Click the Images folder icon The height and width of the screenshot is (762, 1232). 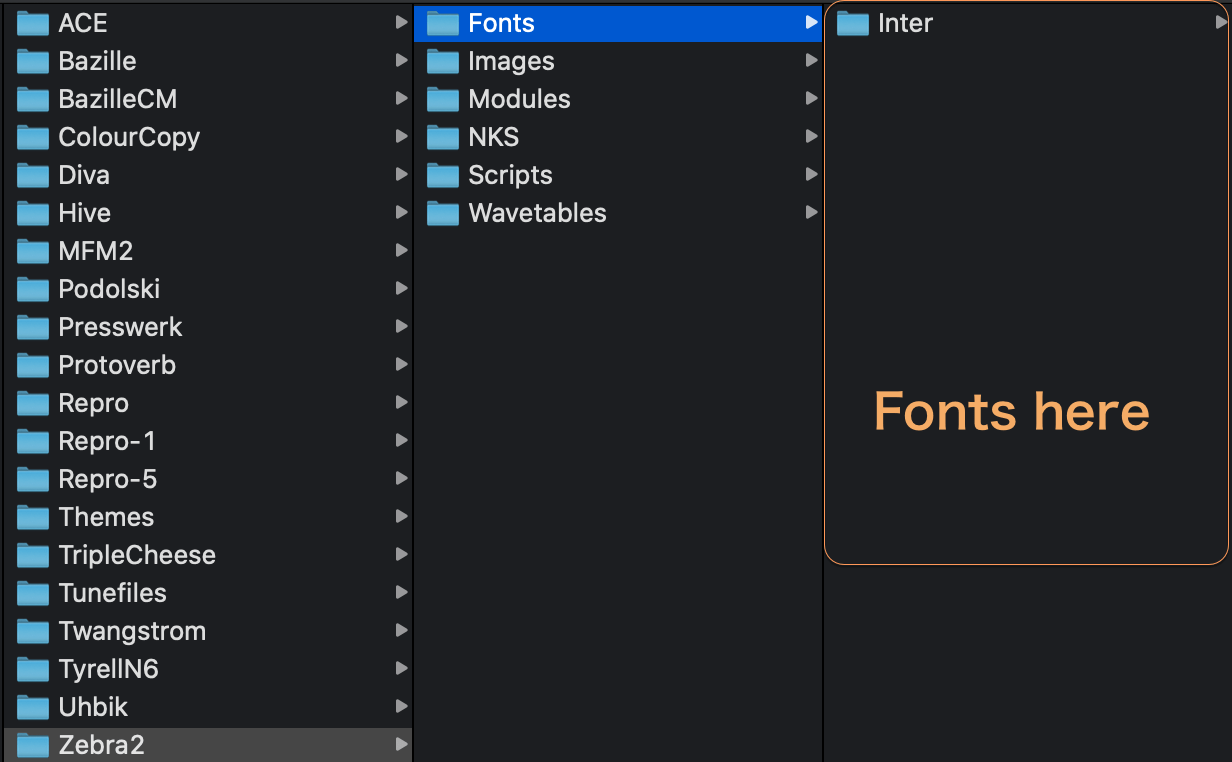(x=443, y=61)
